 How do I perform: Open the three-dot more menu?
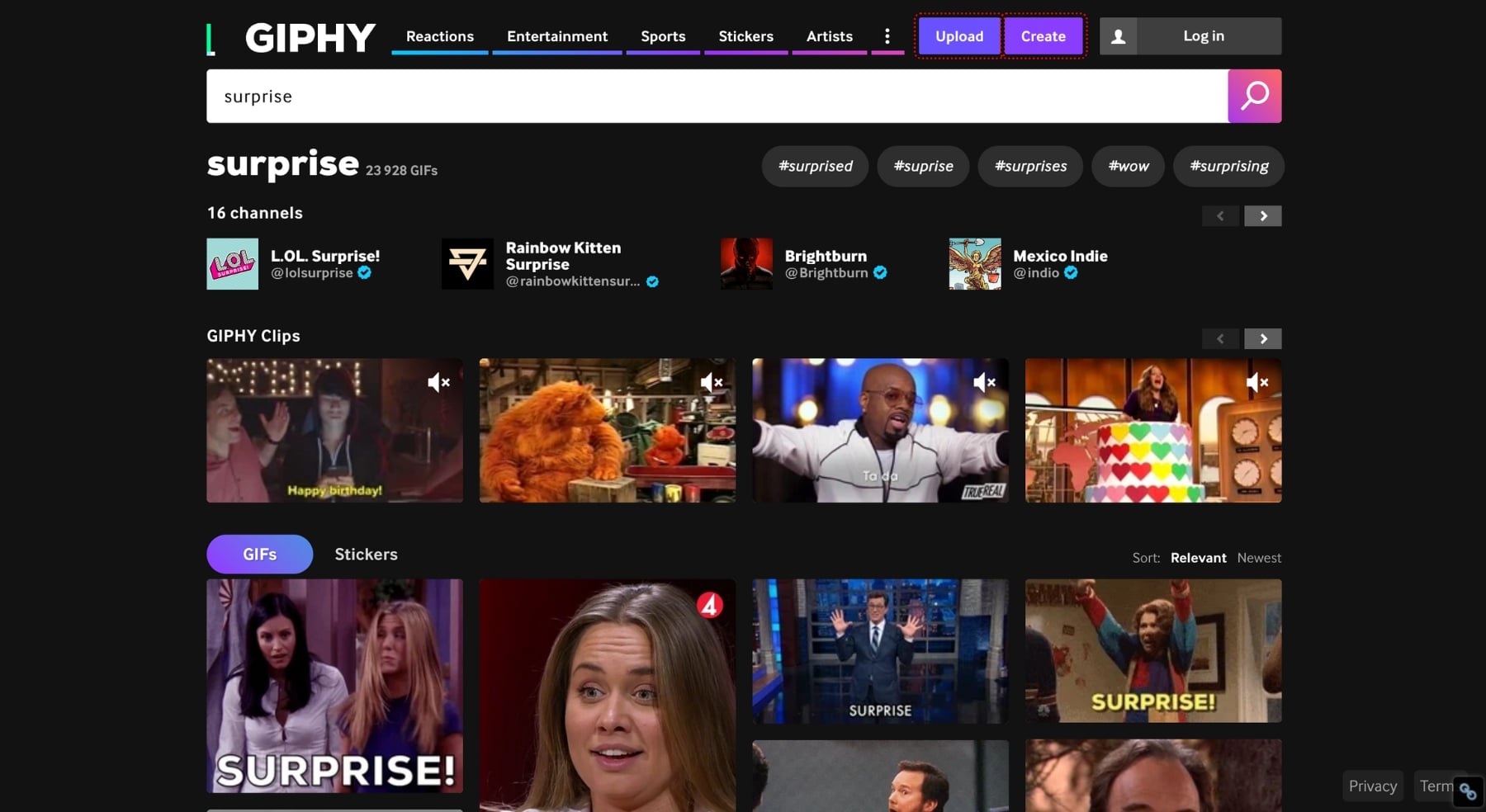[887, 36]
